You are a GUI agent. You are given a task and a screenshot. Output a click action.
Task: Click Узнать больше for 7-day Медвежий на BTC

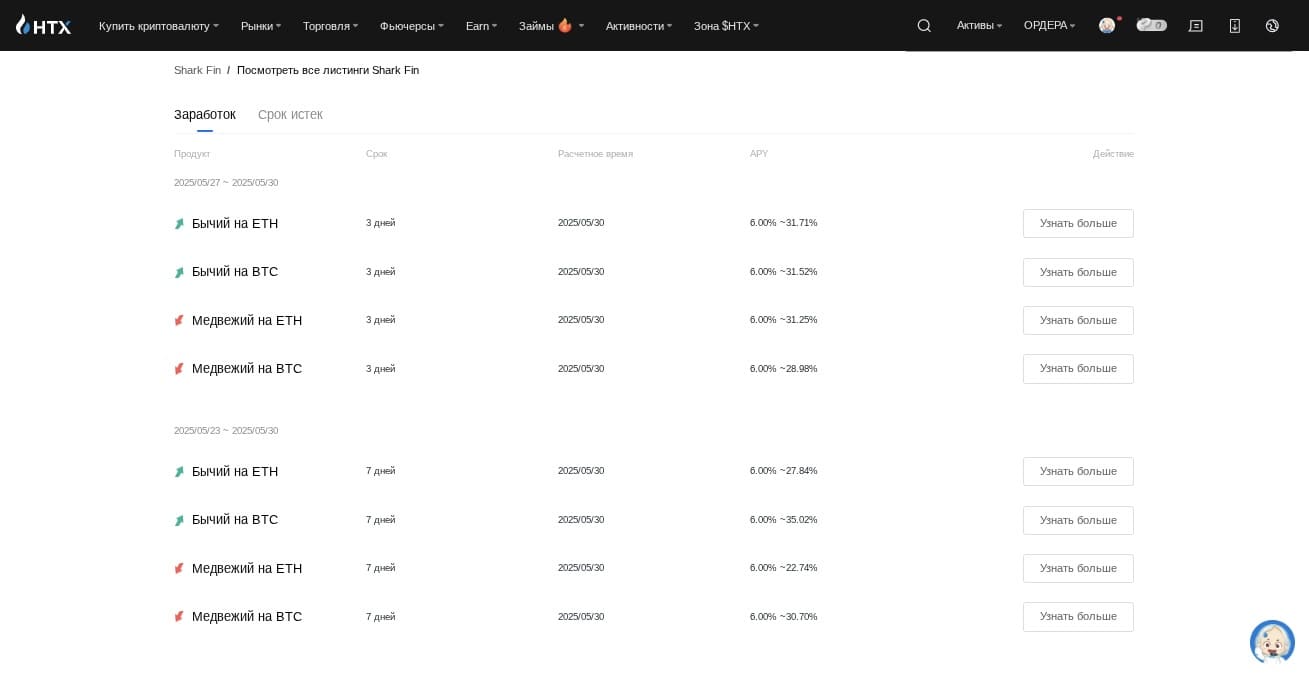pos(1078,616)
